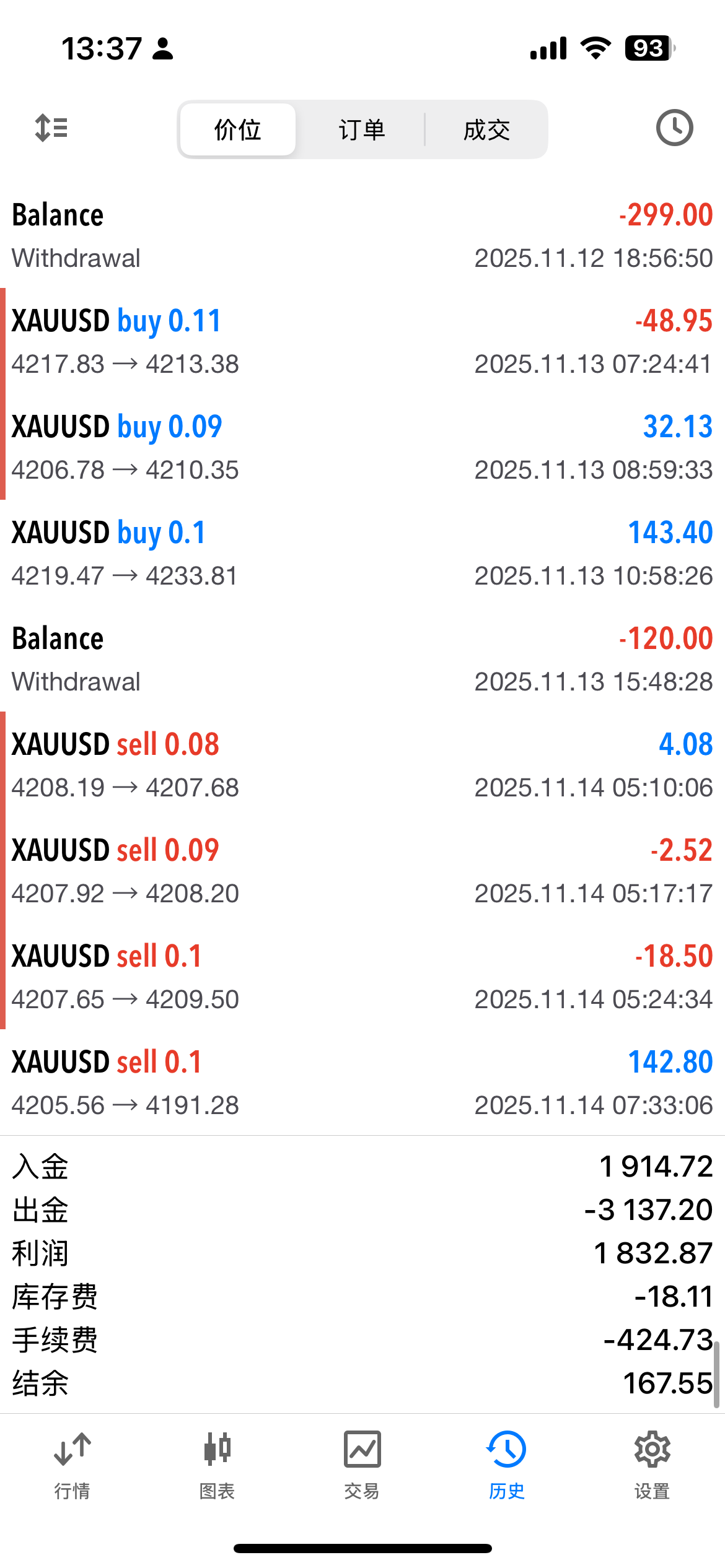
Task: Open the 142.80 profit sell trade
Action: pyautogui.click(x=362, y=1083)
